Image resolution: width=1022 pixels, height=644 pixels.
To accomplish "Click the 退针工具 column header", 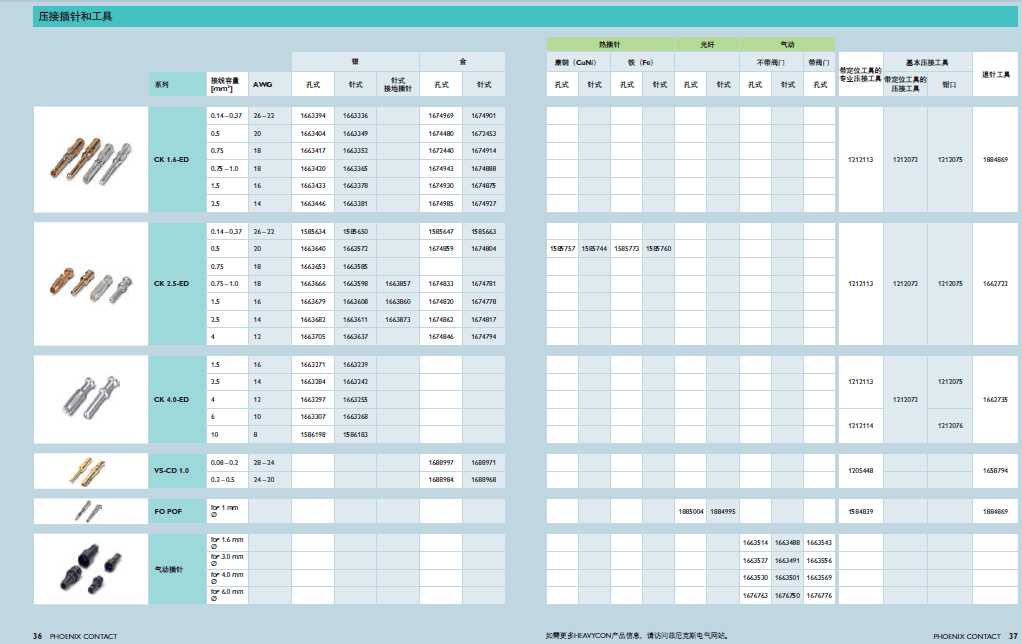I will coord(995,74).
